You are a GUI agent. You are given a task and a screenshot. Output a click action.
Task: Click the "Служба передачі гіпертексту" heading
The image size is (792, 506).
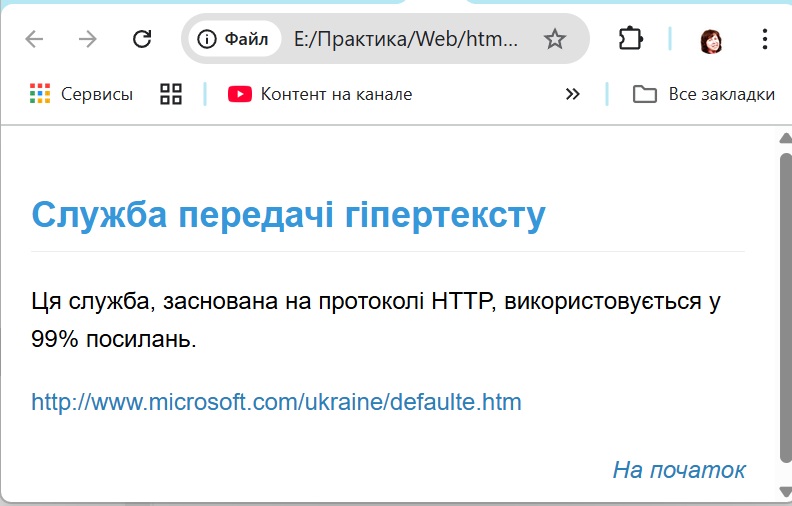pos(289,215)
